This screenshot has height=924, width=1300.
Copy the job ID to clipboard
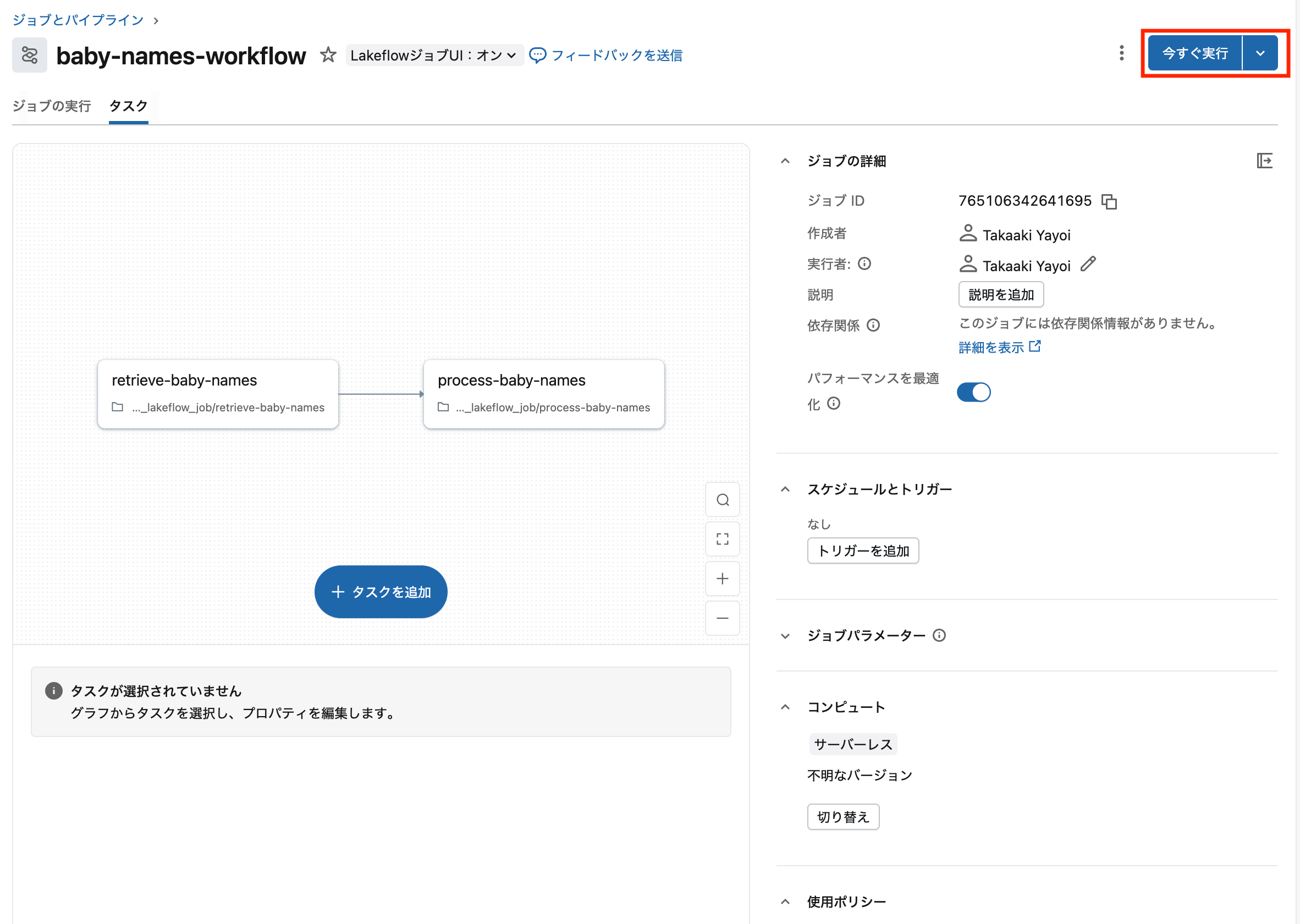point(1110,201)
